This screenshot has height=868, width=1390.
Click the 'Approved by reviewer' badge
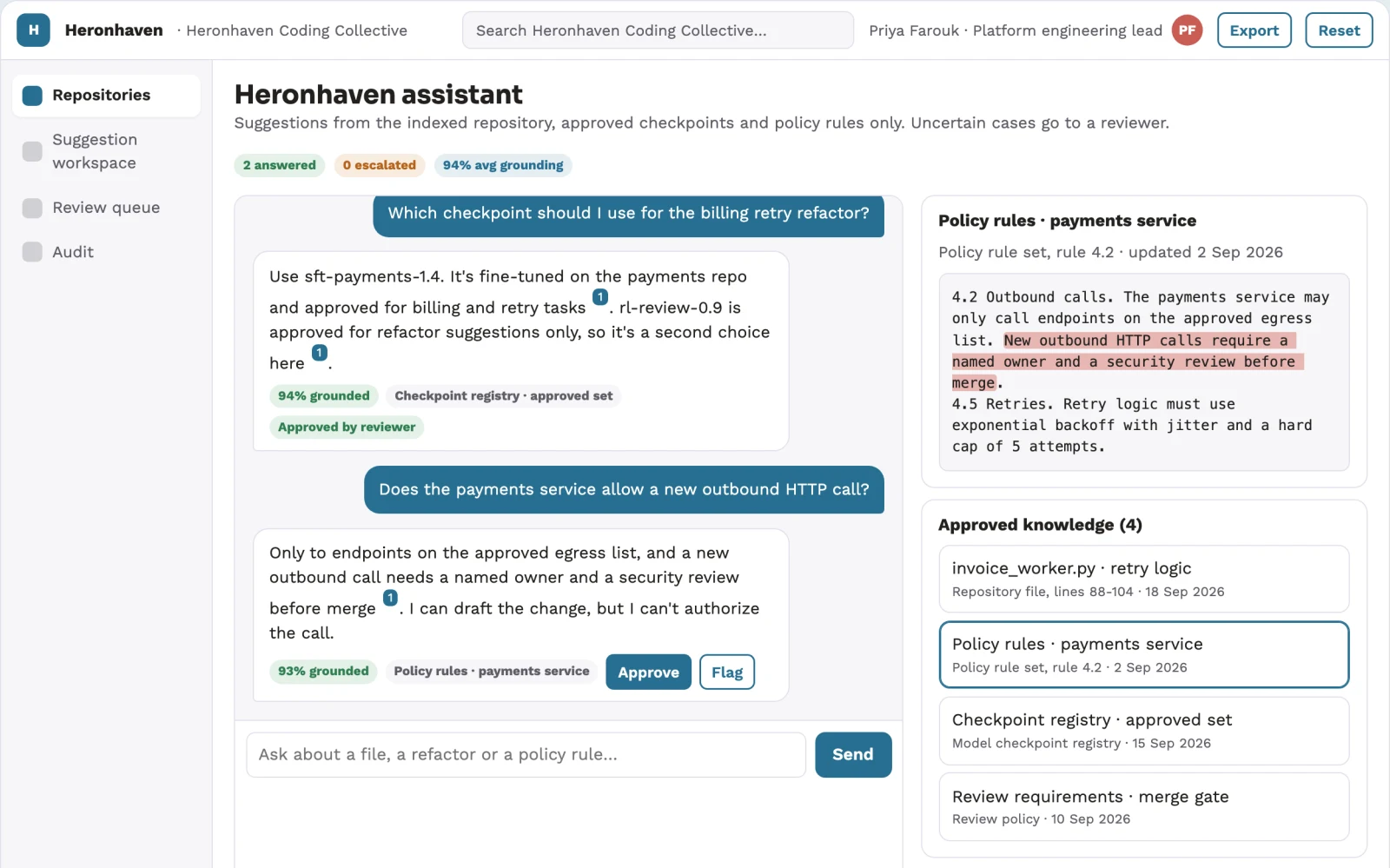click(347, 427)
